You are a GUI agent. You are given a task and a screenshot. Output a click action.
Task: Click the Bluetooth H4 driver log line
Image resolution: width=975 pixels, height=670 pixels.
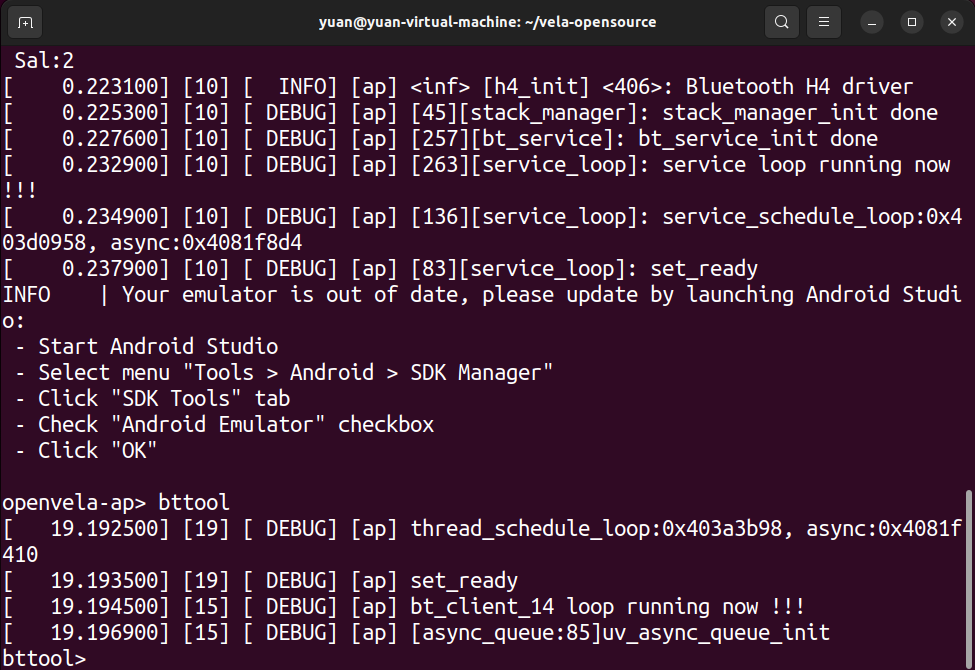[x=450, y=86]
